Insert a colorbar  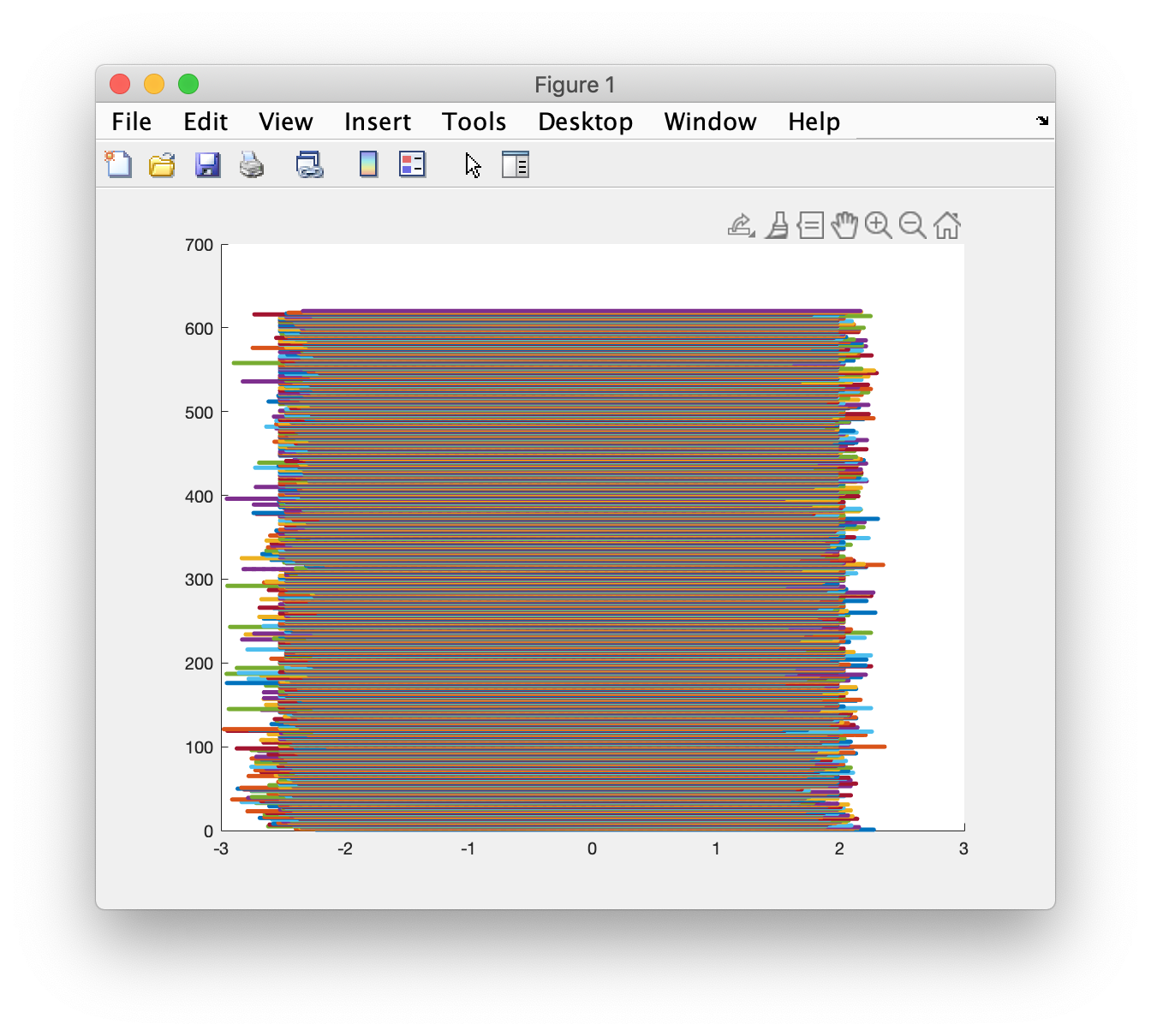[367, 164]
